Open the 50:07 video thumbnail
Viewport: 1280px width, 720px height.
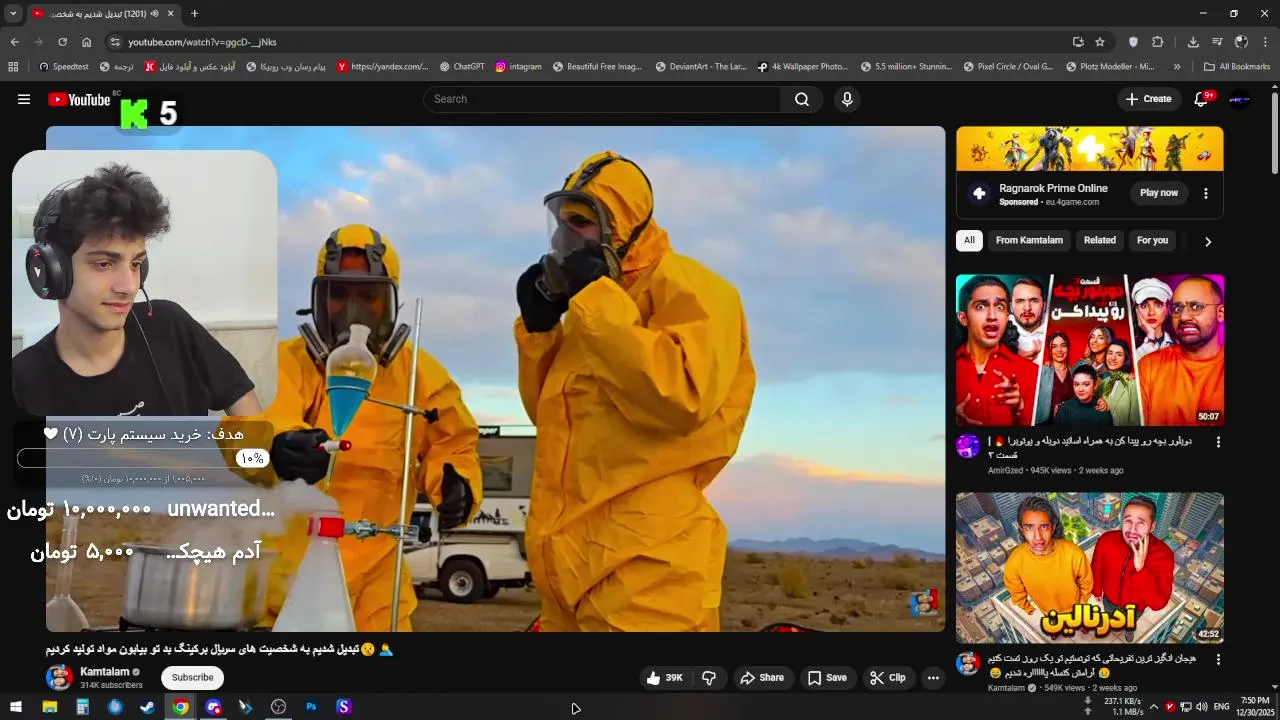1090,351
